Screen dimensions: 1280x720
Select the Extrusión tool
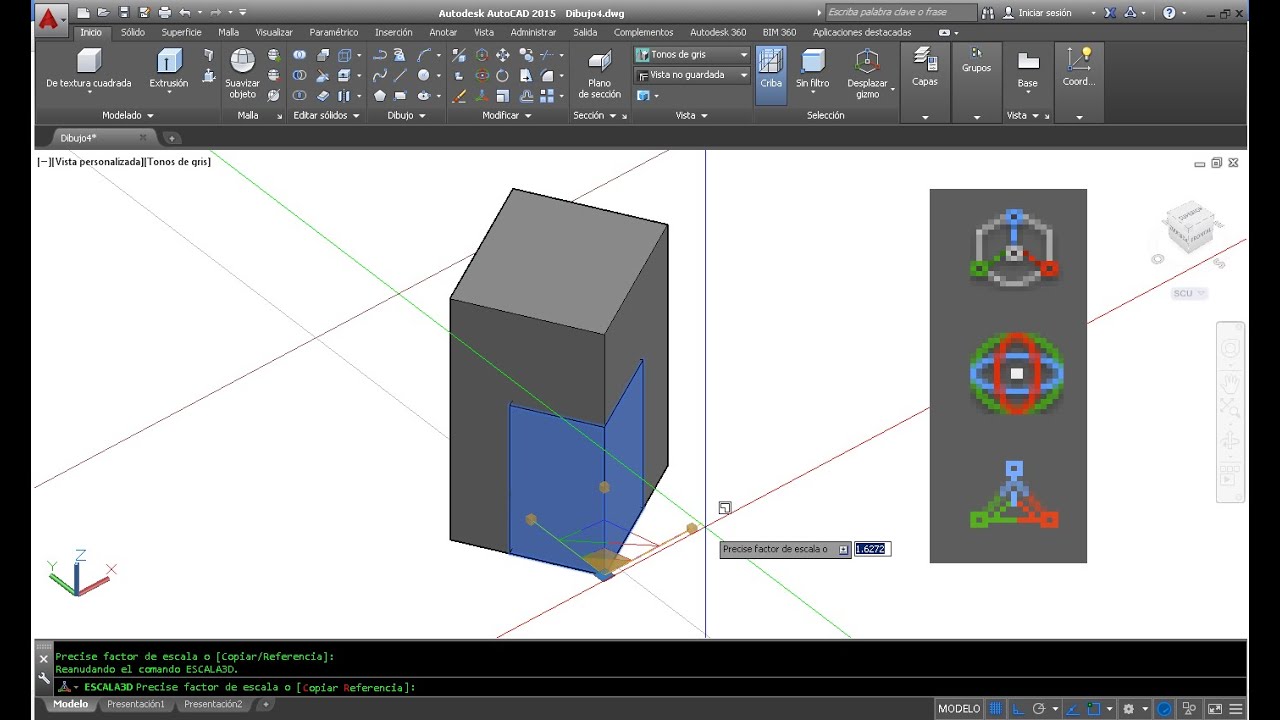pyautogui.click(x=168, y=69)
